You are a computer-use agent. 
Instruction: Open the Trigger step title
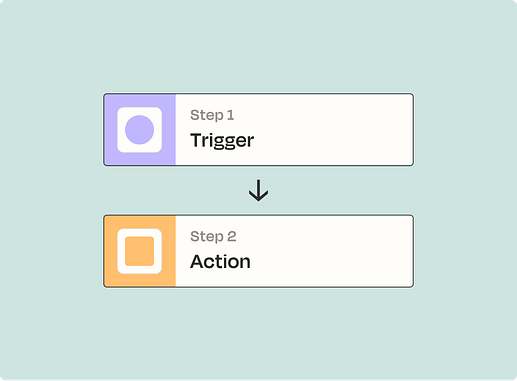(222, 140)
